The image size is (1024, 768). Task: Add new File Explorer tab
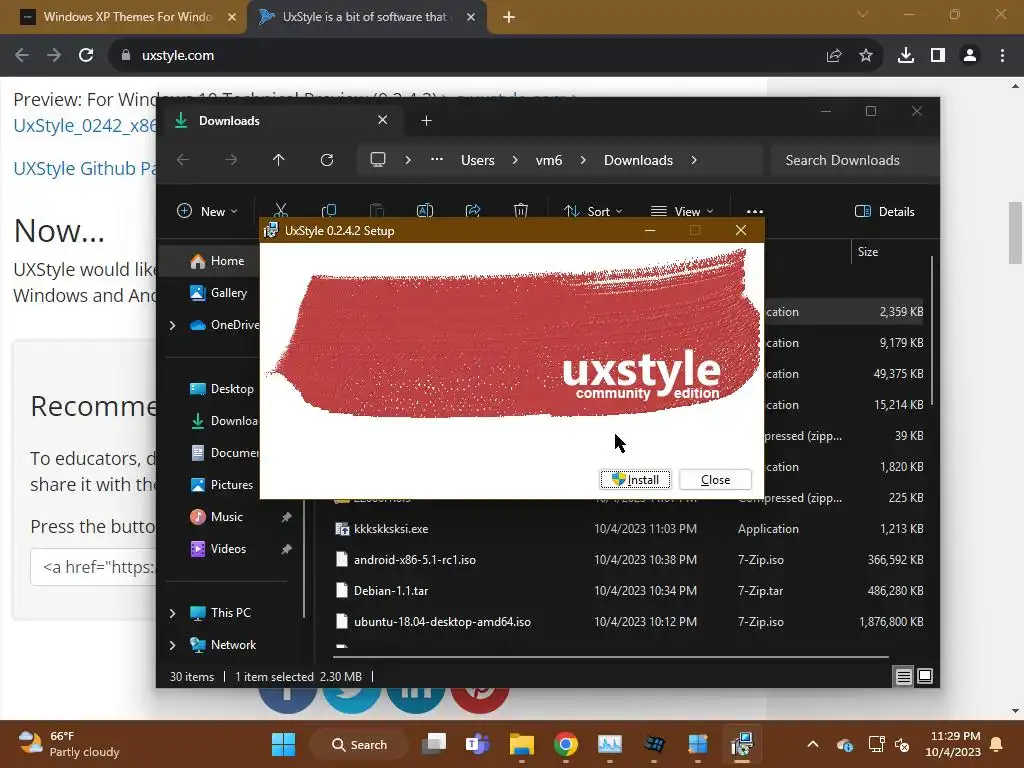click(x=426, y=121)
